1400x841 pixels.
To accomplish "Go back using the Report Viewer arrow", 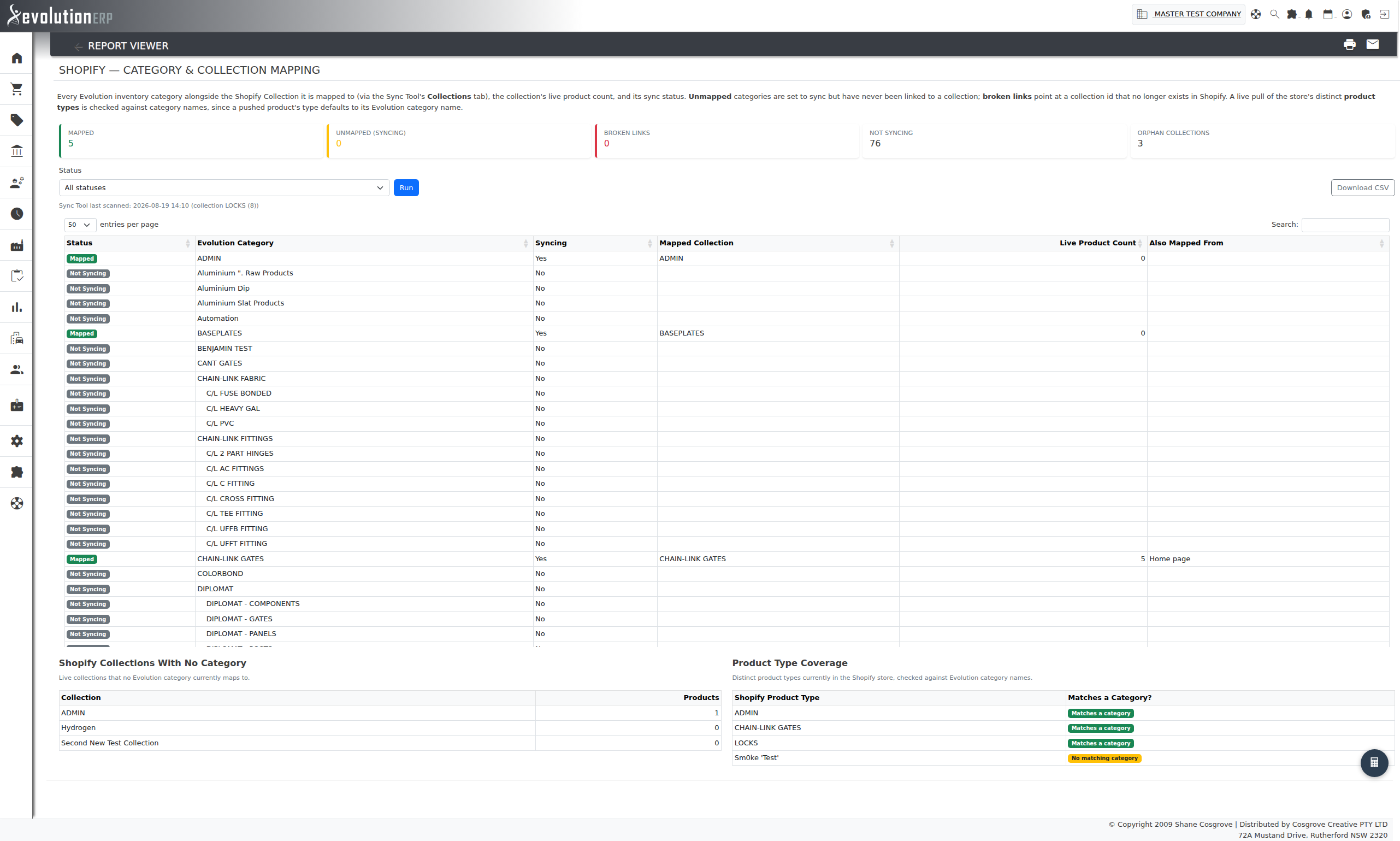I will 78,46.
